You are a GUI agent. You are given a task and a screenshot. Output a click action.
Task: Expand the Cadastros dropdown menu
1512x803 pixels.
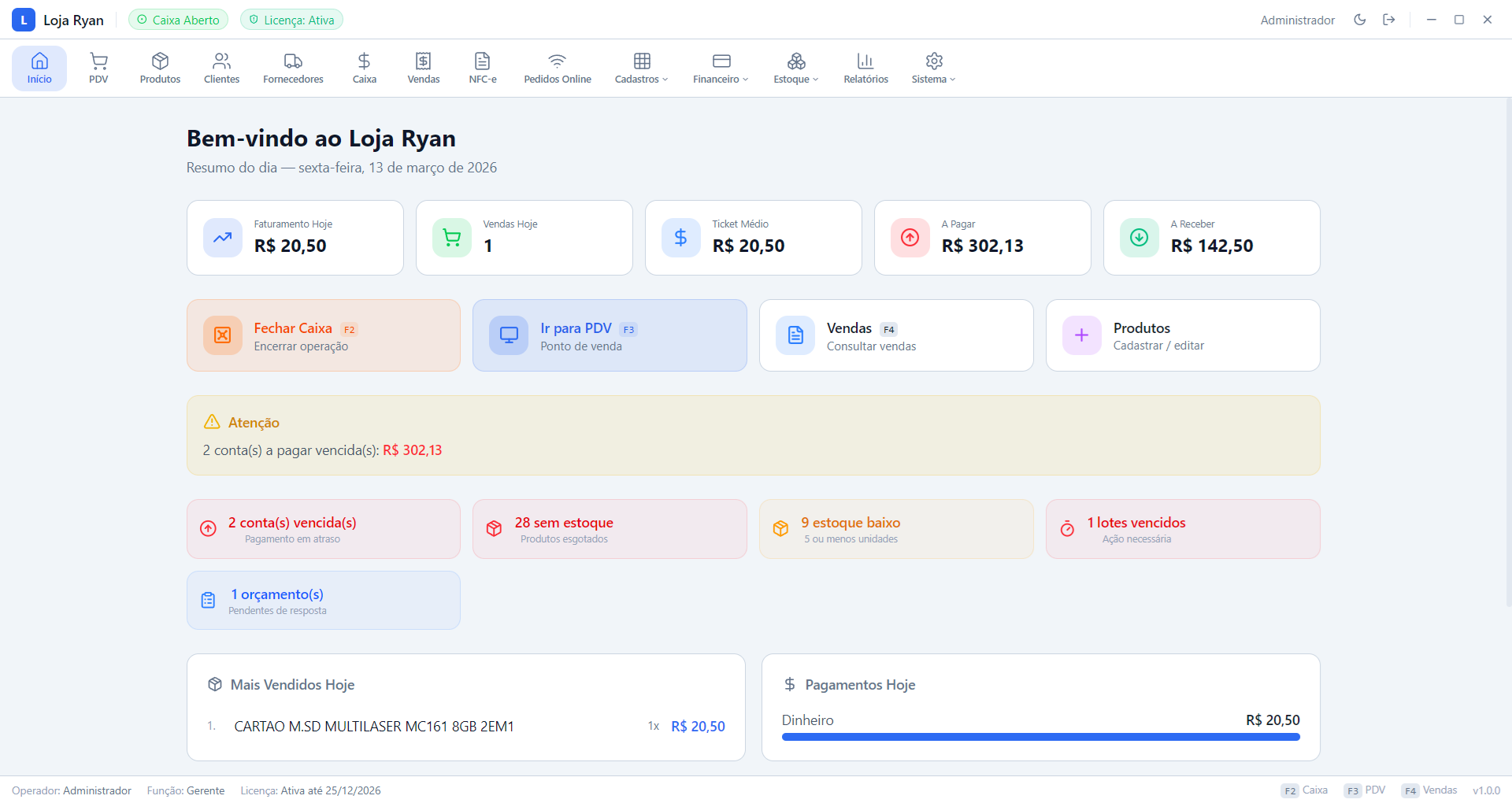(x=642, y=68)
